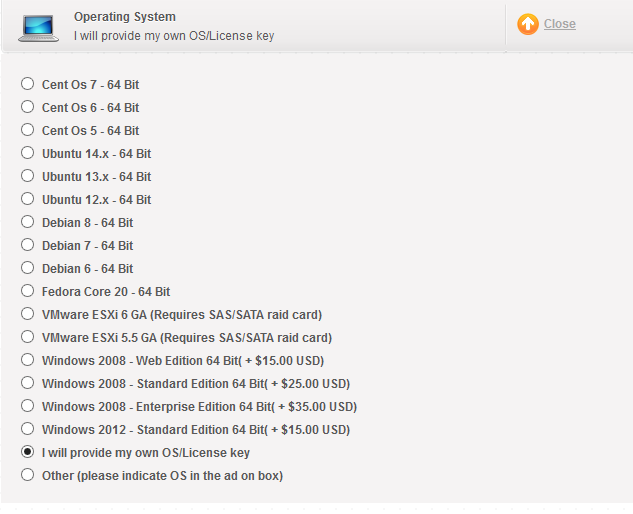Viewport: 633px width, 514px height.
Task: Choose Windows 2008 Enterprise Edition option
Action: [x=28, y=407]
